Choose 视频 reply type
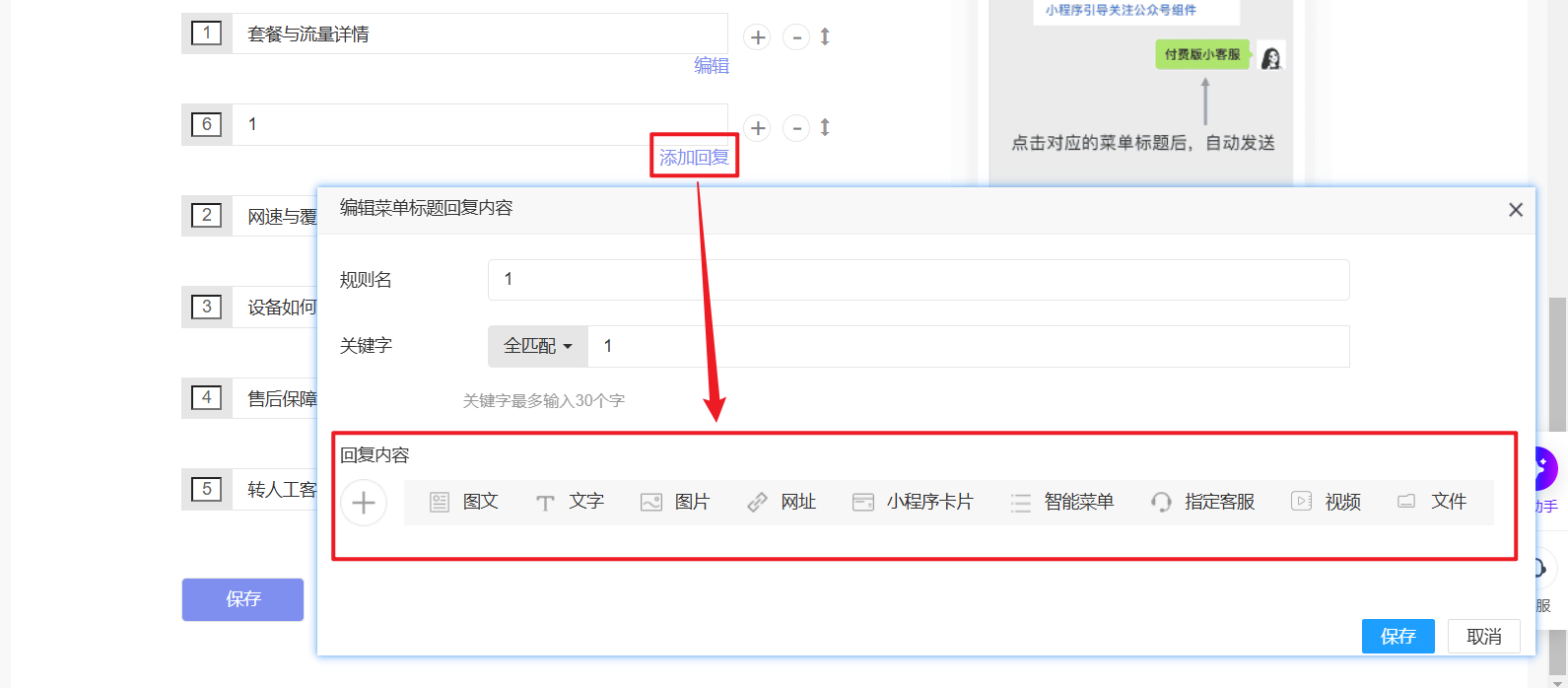This screenshot has width=1568, height=688. (x=1327, y=502)
